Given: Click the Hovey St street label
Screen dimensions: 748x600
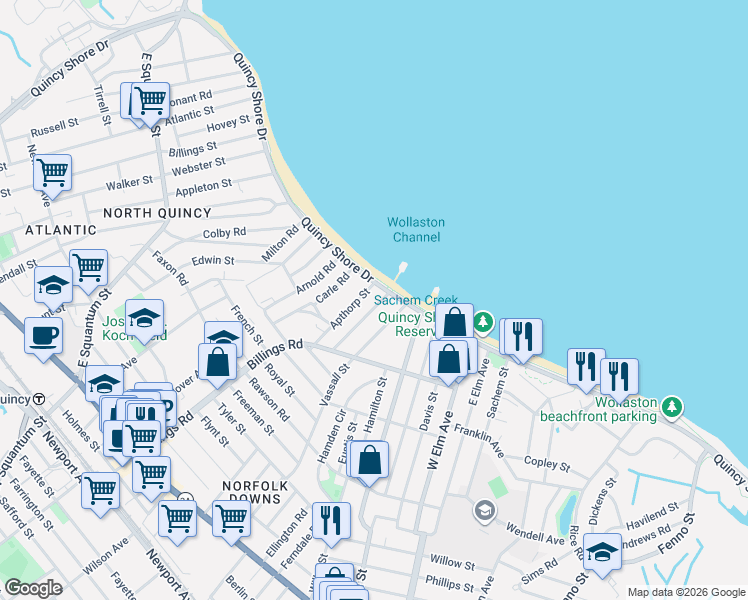Looking at the screenshot, I should [x=228, y=124].
